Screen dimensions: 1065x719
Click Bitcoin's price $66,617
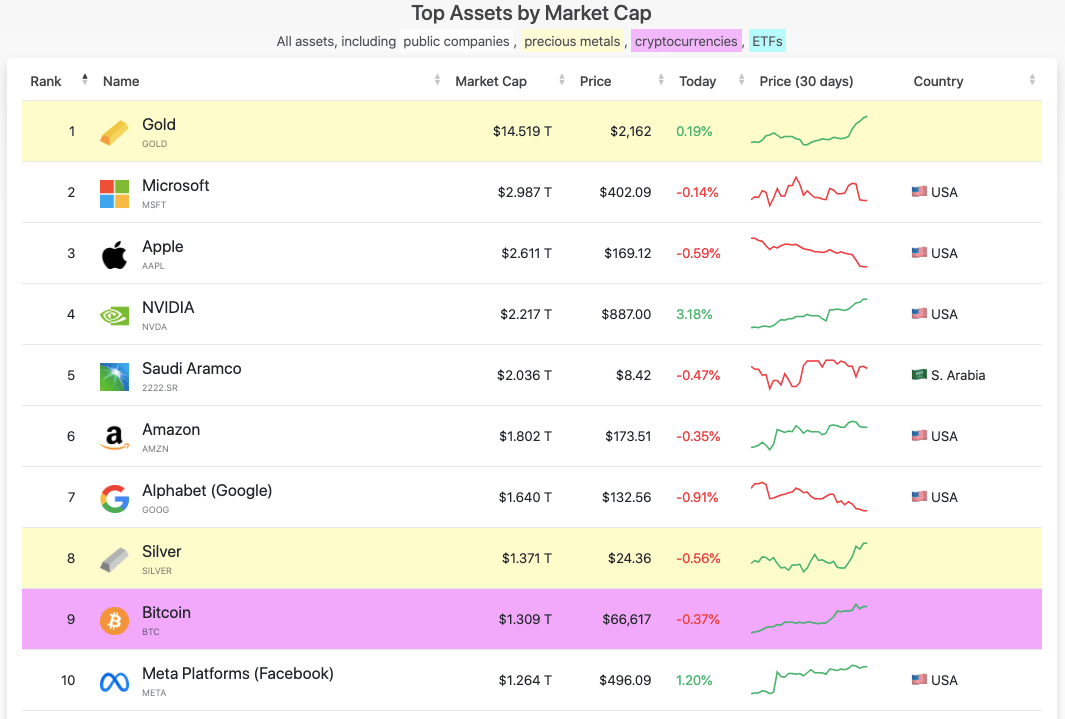click(627, 619)
